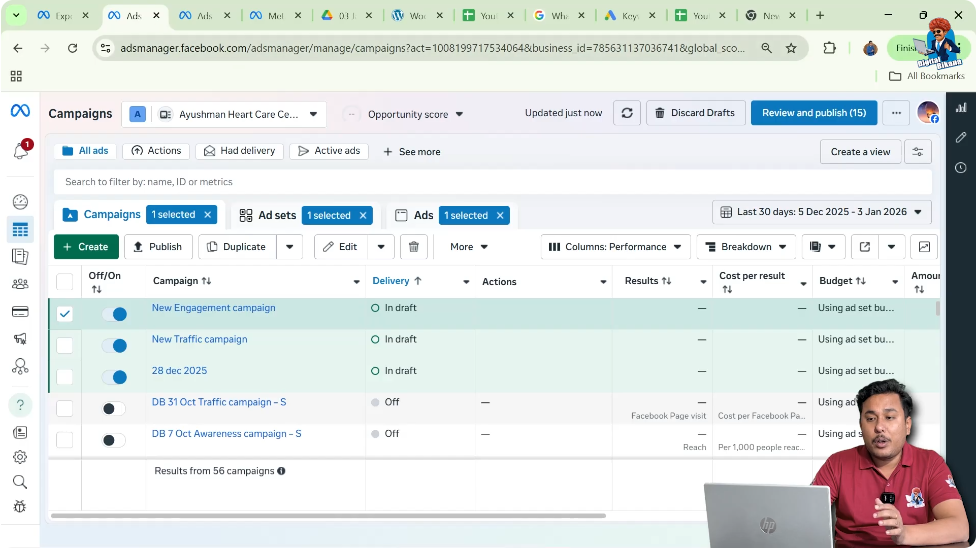Open the 28 dec 2025 campaign link
Screen dimensions: 977x550
(179, 371)
